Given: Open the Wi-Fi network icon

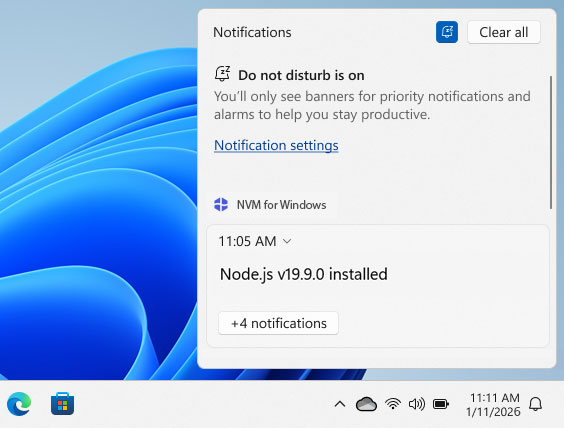Looking at the screenshot, I should tap(393, 404).
